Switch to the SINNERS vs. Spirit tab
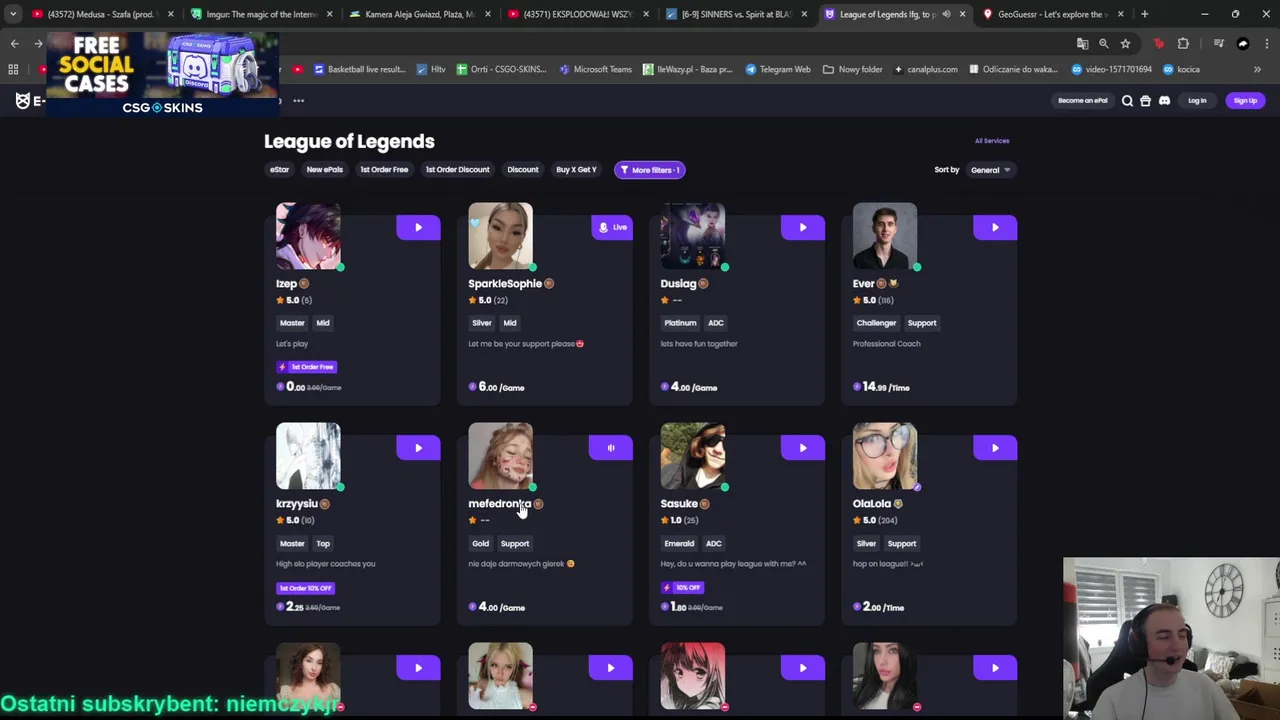Viewport: 1280px width, 720px height. click(736, 14)
